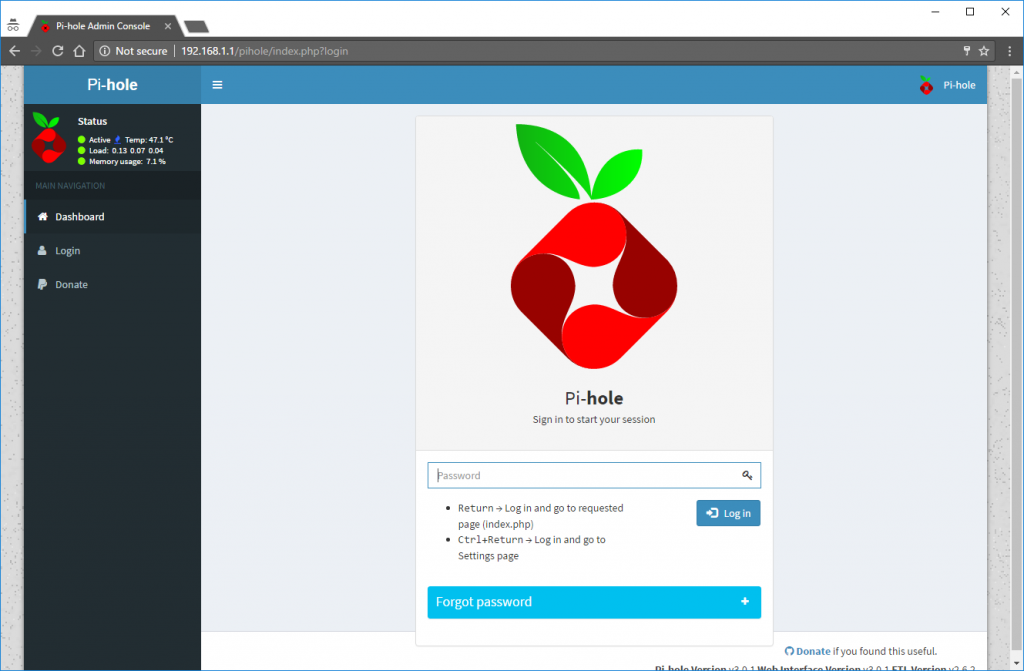Click the incognito mode icon in browser corner
The height and width of the screenshot is (671, 1024).
point(13,24)
